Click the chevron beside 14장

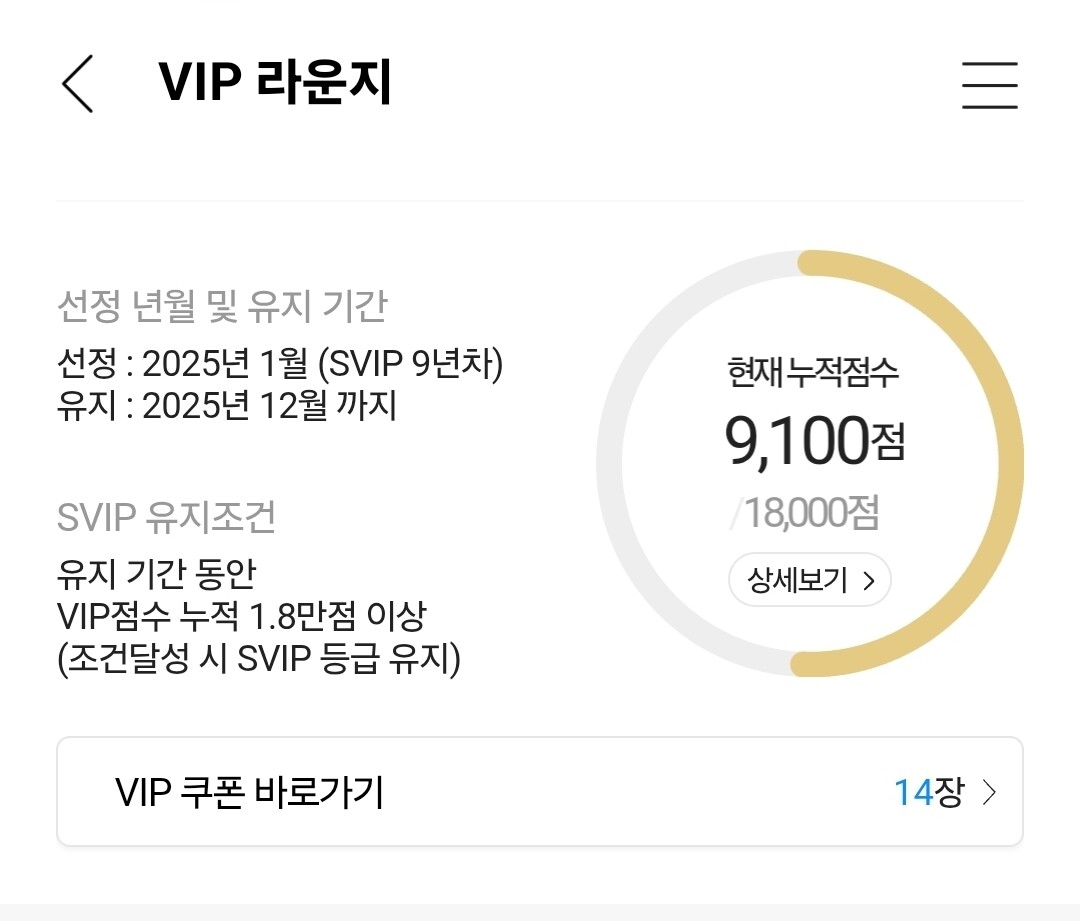click(990, 793)
